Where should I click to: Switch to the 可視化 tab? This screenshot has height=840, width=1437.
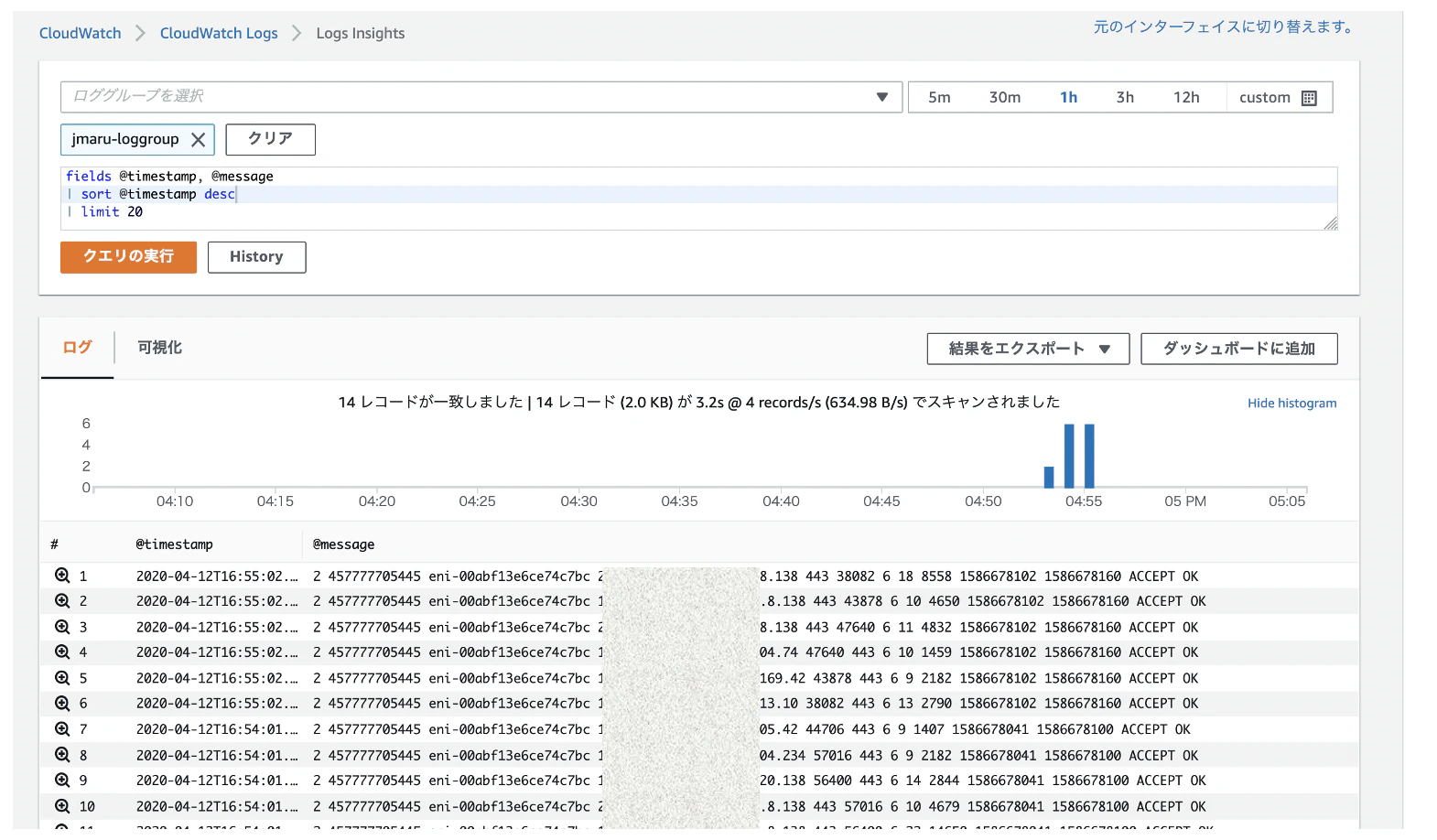159,348
